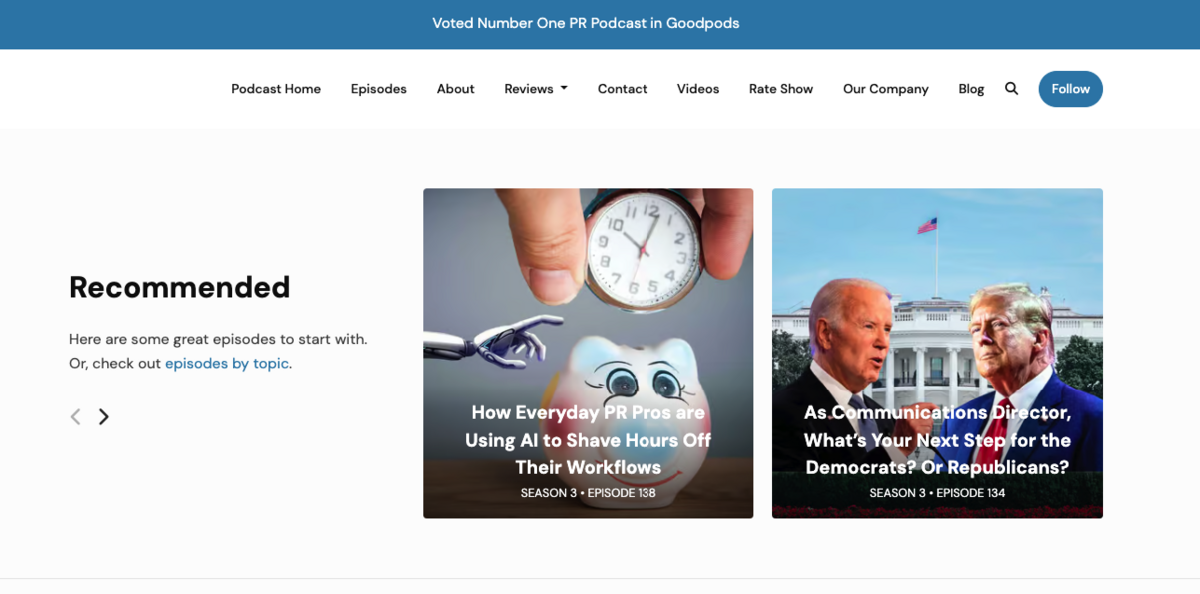
Task: Open the search magnifier icon
Action: point(1011,89)
